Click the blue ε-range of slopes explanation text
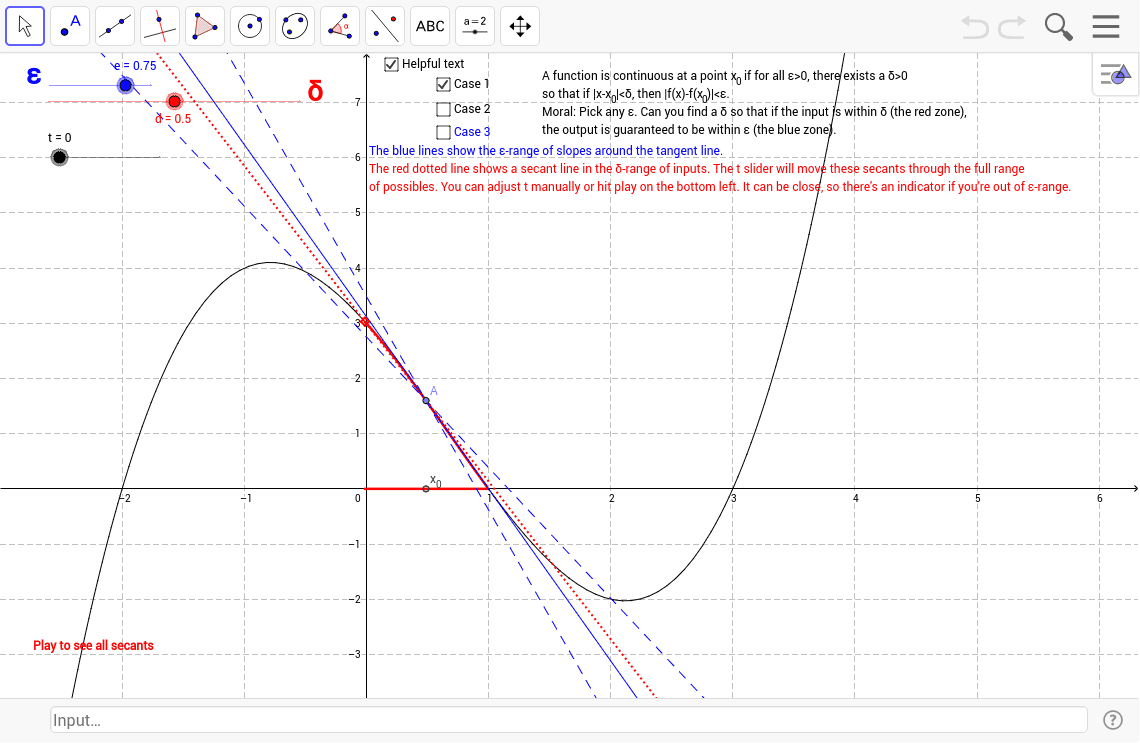This screenshot has height=743, width=1140. (x=545, y=150)
